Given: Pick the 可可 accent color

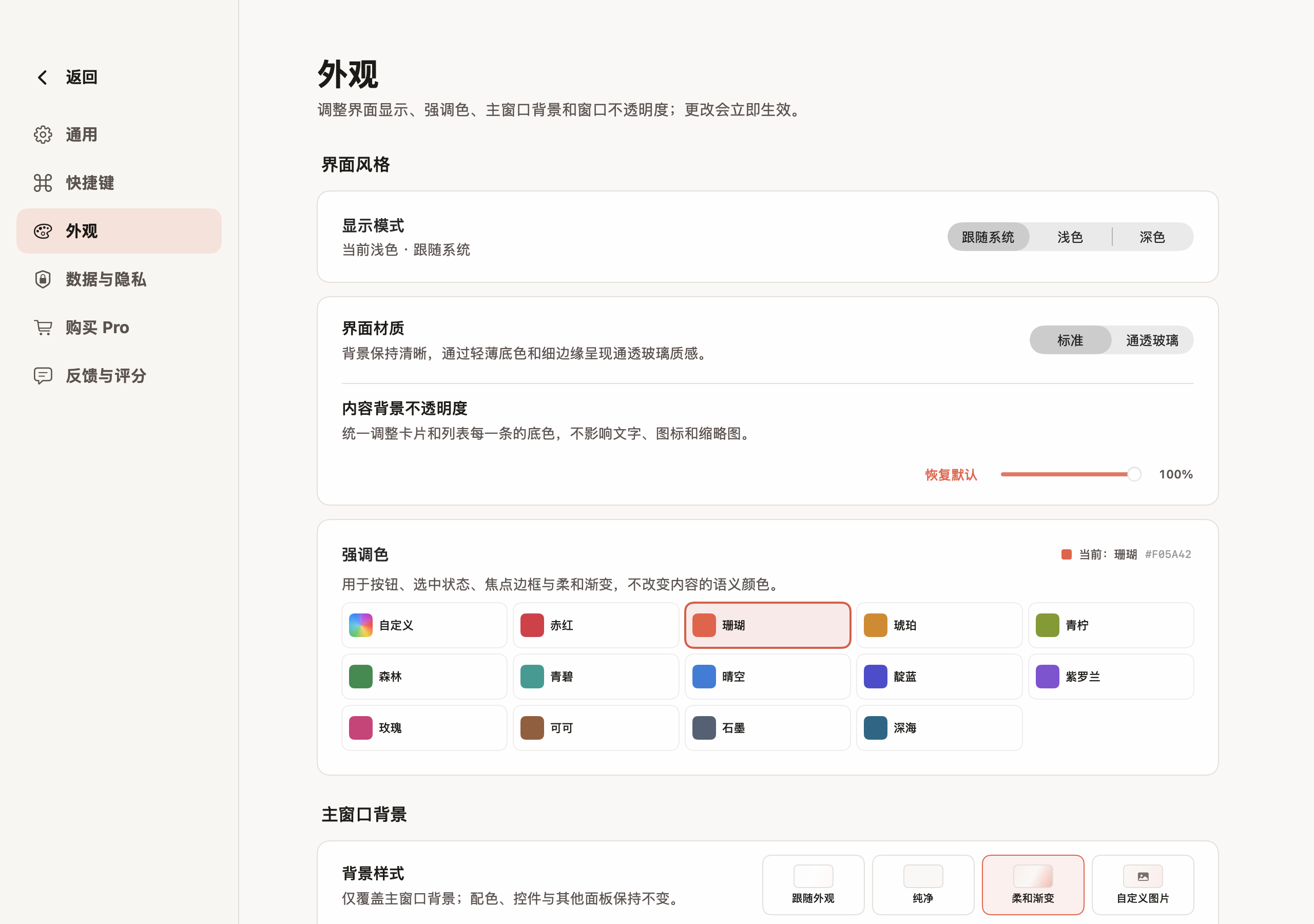Looking at the screenshot, I should point(596,727).
